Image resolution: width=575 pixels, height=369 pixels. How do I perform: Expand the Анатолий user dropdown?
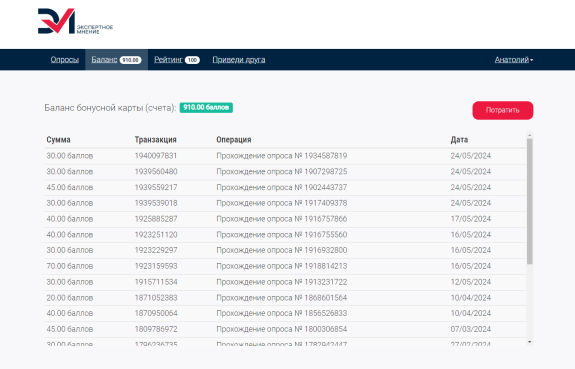514,59
